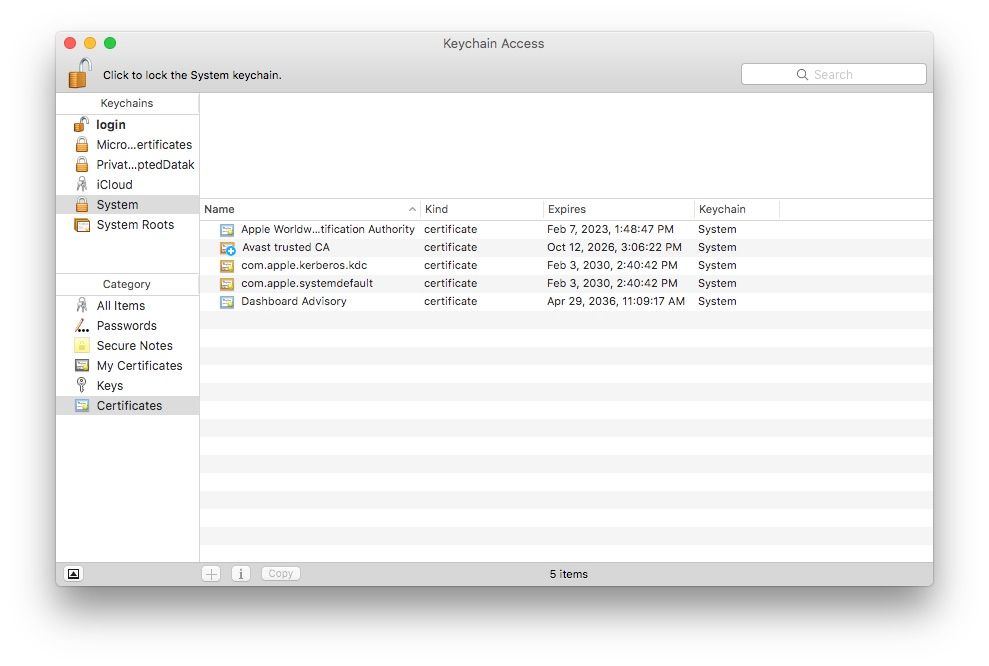Open item info via the "i" icon
The width and height of the screenshot is (989, 666).
coord(240,573)
